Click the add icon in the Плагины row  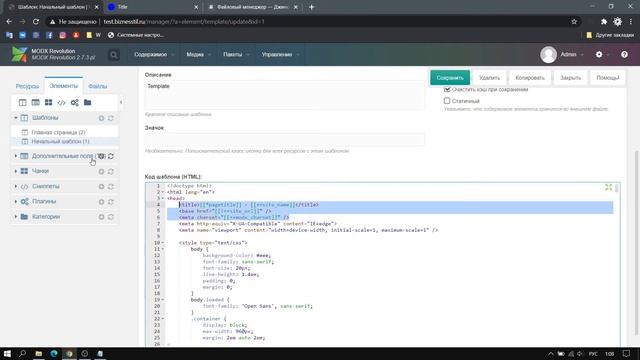[101, 202]
